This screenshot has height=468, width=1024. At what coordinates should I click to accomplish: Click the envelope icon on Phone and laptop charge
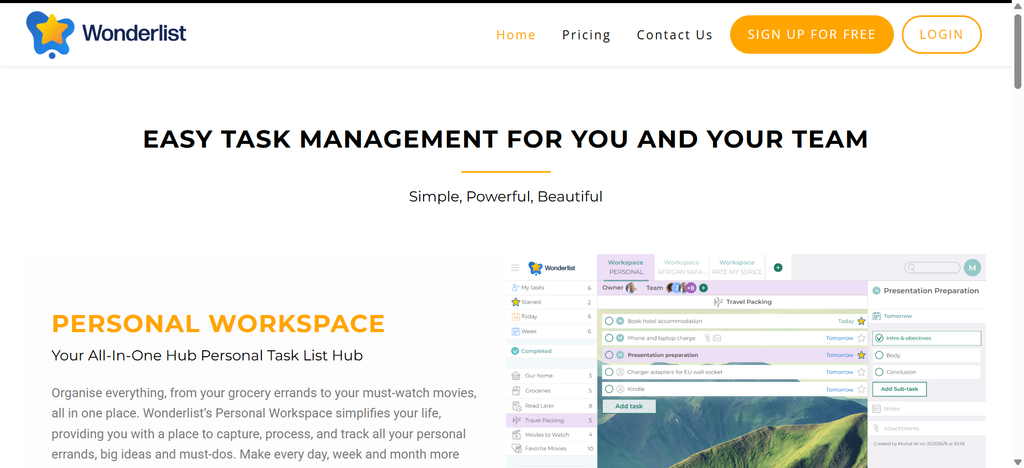point(717,338)
